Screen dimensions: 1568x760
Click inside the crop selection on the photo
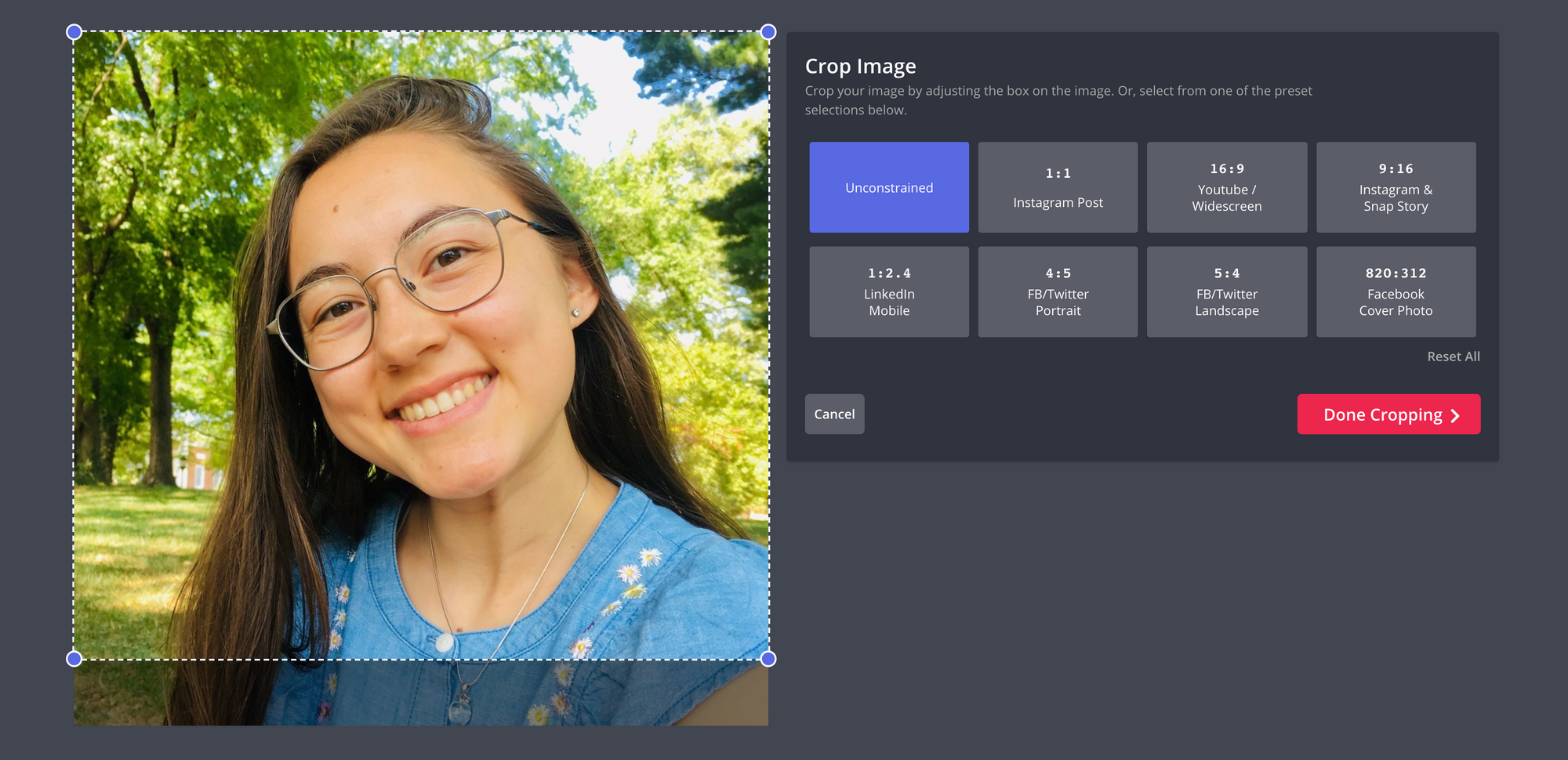pos(421,345)
